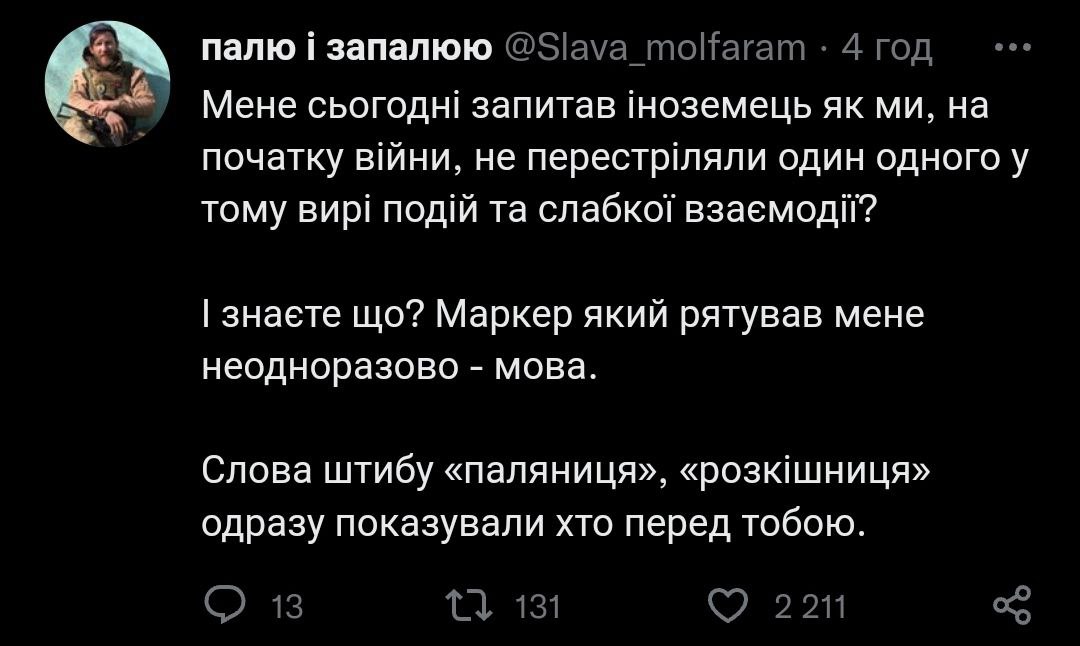Click the retweet arrows icon
This screenshot has width=1080, height=646.
coord(469,605)
